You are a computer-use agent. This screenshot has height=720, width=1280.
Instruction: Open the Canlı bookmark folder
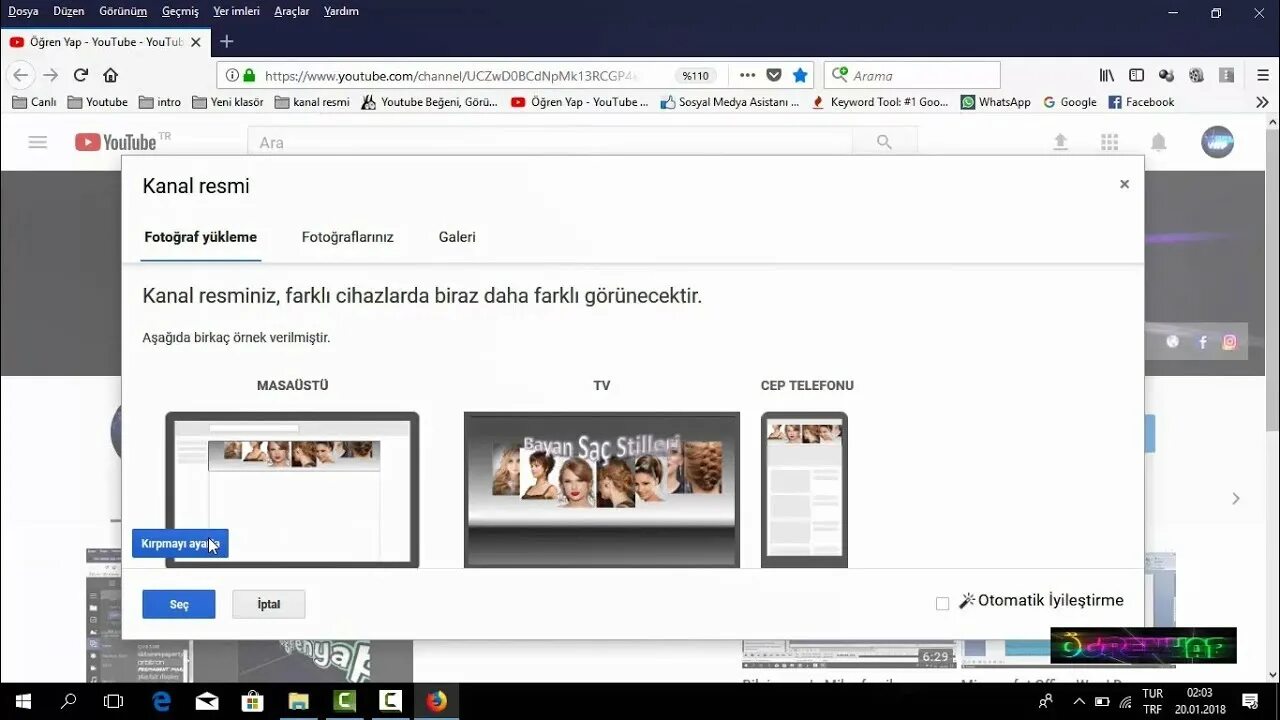[x=34, y=102]
